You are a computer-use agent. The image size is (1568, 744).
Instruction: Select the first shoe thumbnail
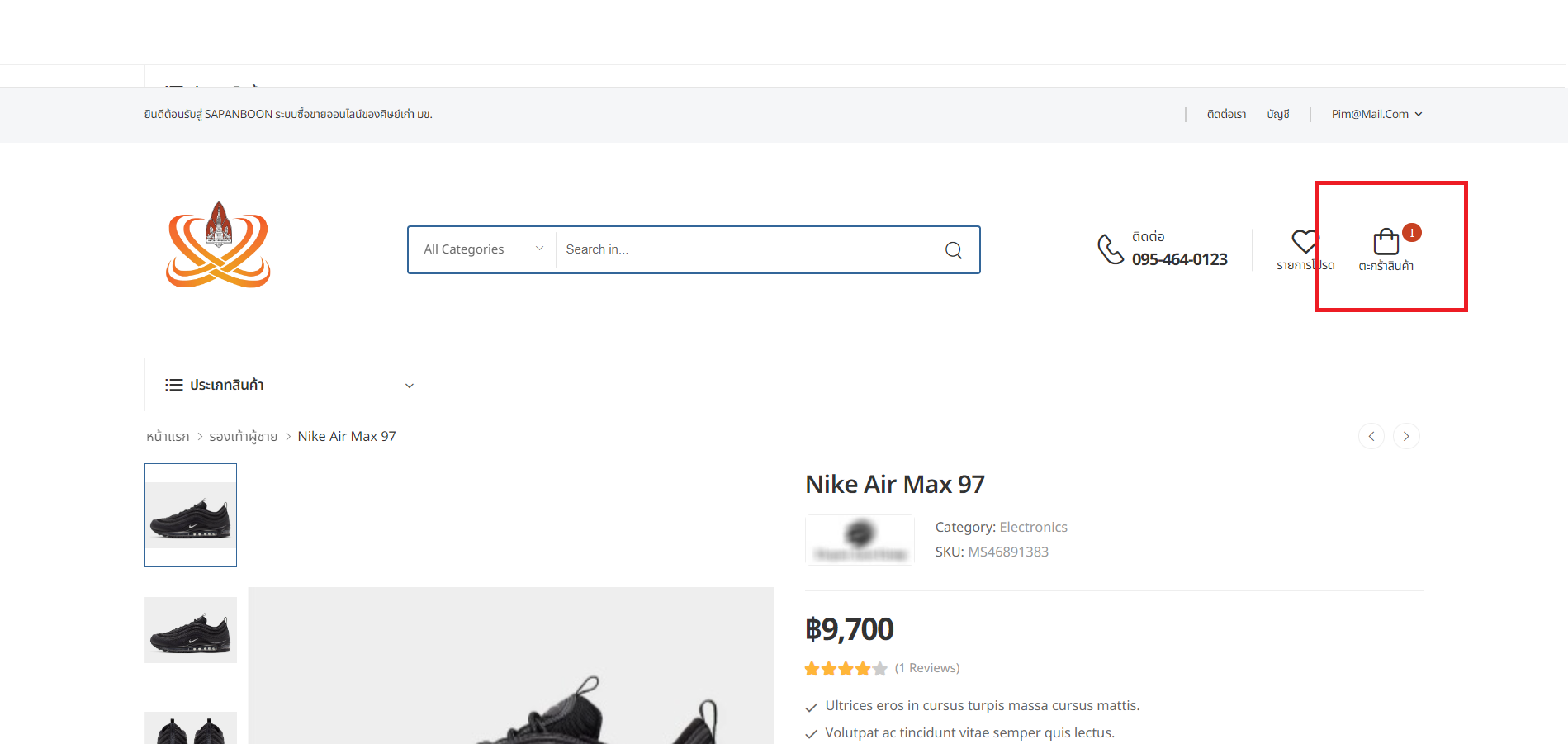[x=191, y=515]
